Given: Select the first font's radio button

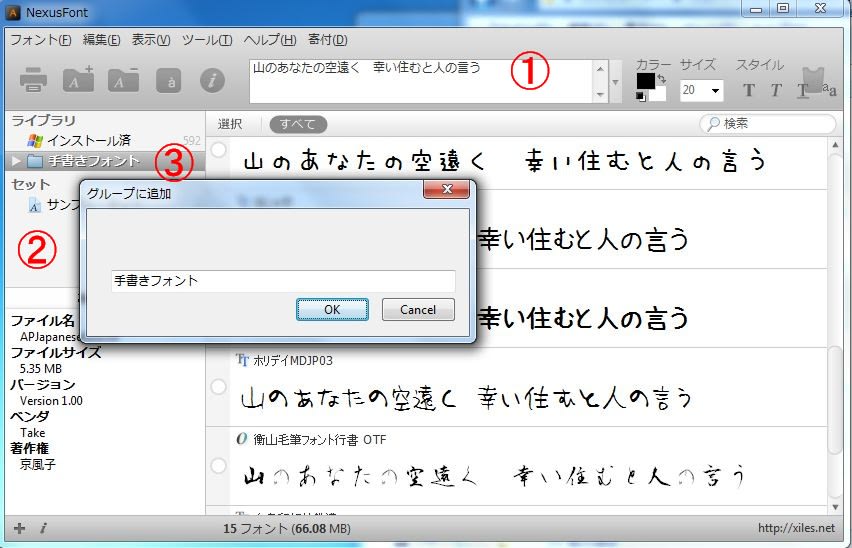Looking at the screenshot, I should (x=218, y=149).
